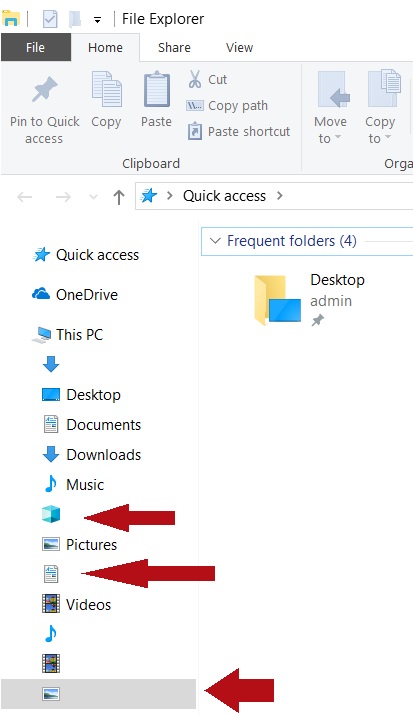Expand the chevron before Quick access in address bar
Image resolution: width=413 pixels, height=715 pixels.
point(170,196)
